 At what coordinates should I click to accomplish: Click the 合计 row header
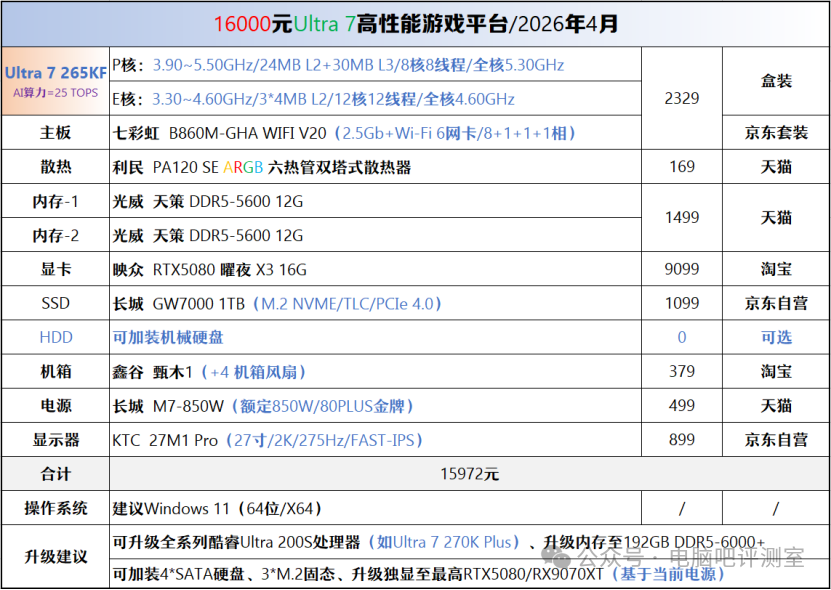pyautogui.click(x=55, y=474)
